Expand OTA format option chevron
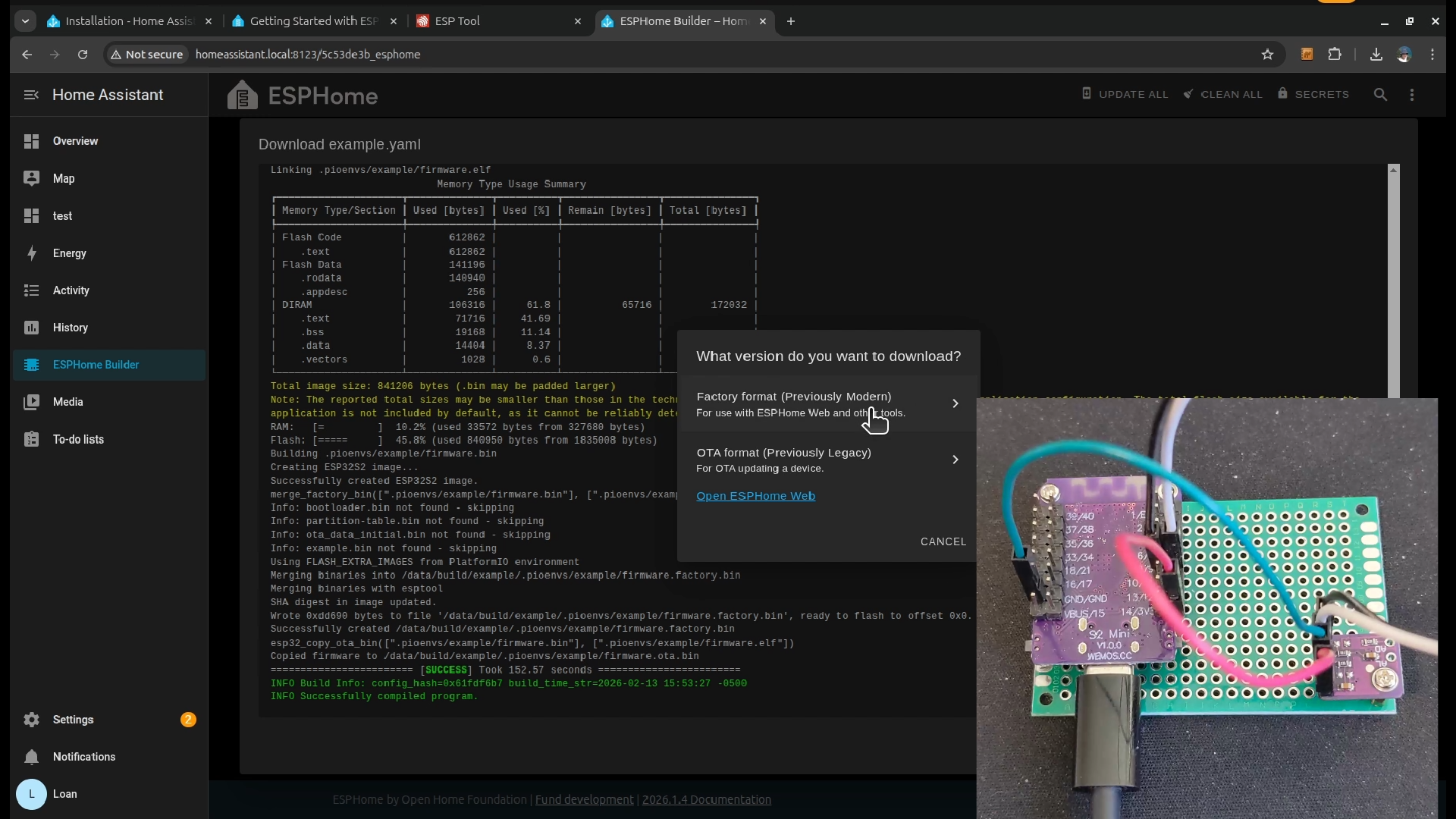Viewport: 1456px width, 819px height. pyautogui.click(x=955, y=460)
